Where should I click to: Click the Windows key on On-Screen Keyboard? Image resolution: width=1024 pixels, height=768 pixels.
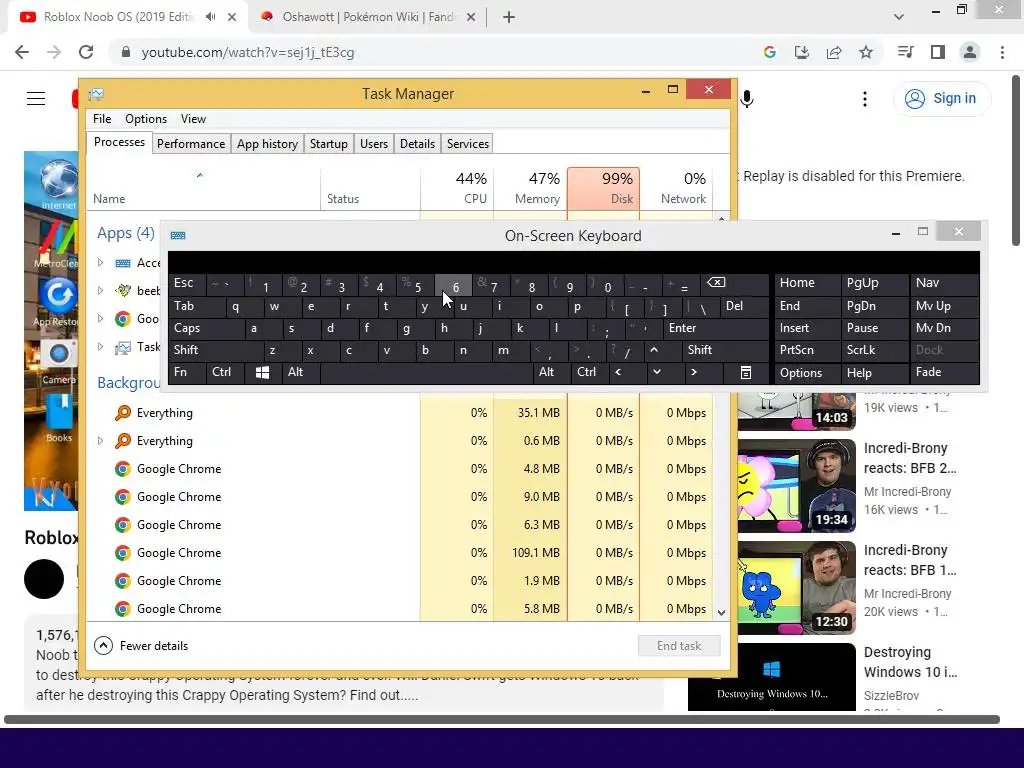pos(263,372)
